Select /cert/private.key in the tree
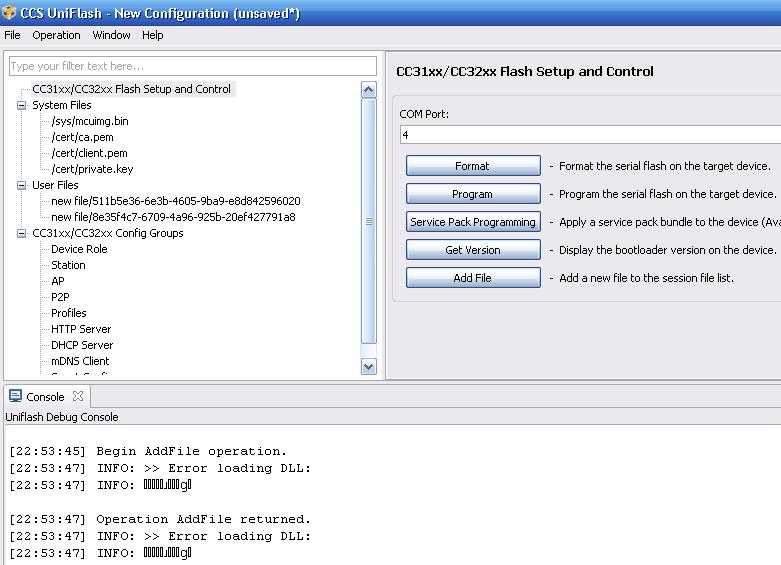Screen dimensions: 781x565 click(92, 169)
